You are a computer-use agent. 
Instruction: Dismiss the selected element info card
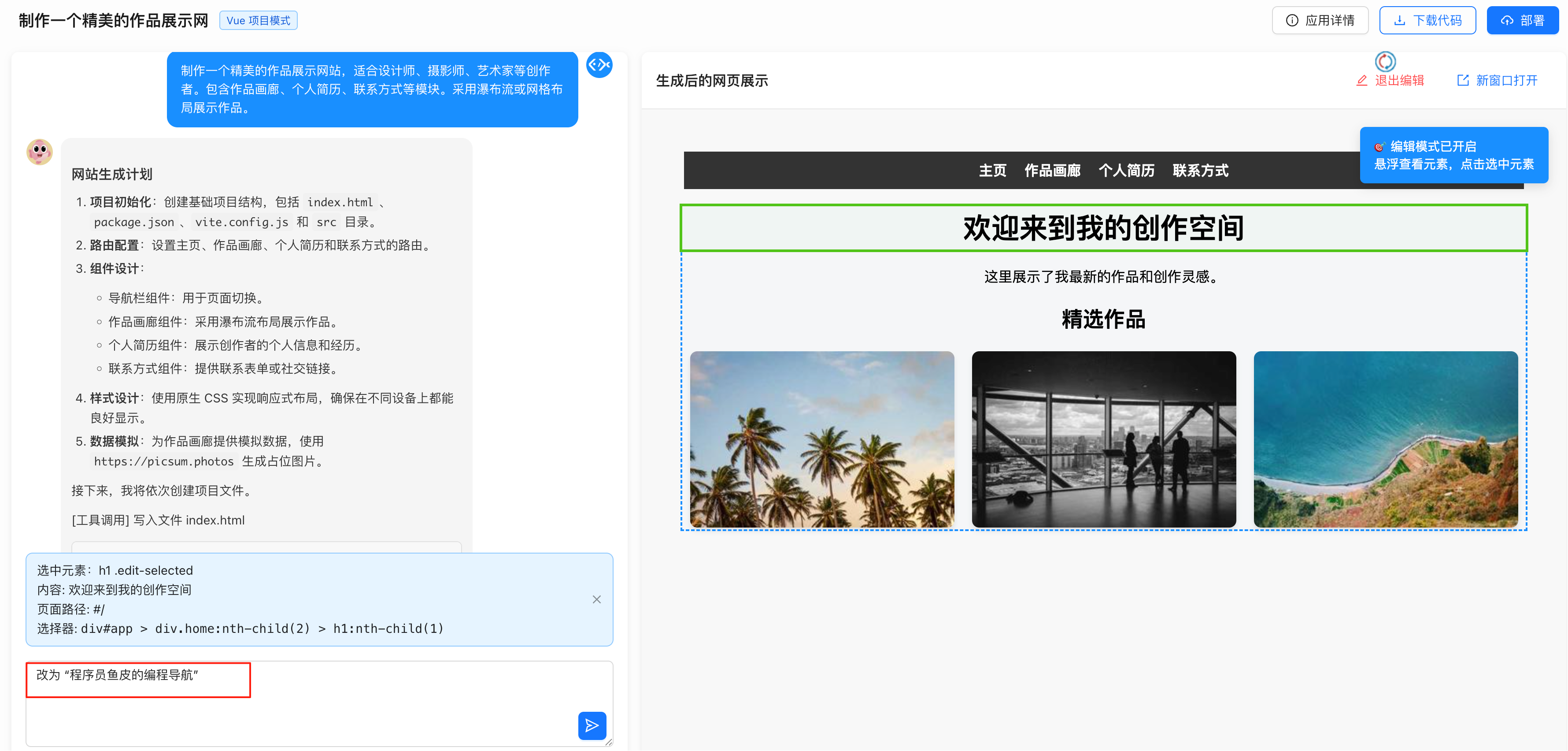click(596, 599)
